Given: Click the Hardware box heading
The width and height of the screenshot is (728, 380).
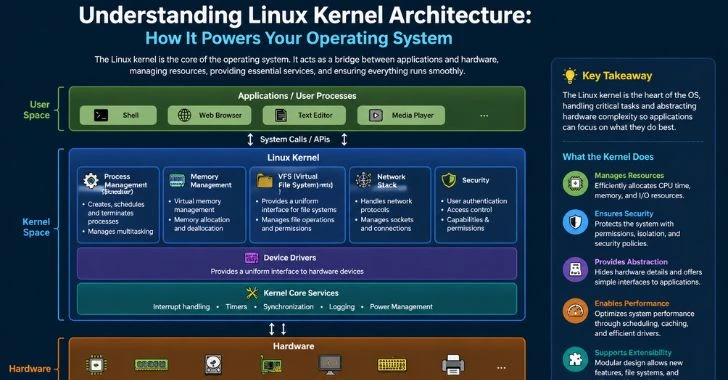Looking at the screenshot, I should 293,346.
